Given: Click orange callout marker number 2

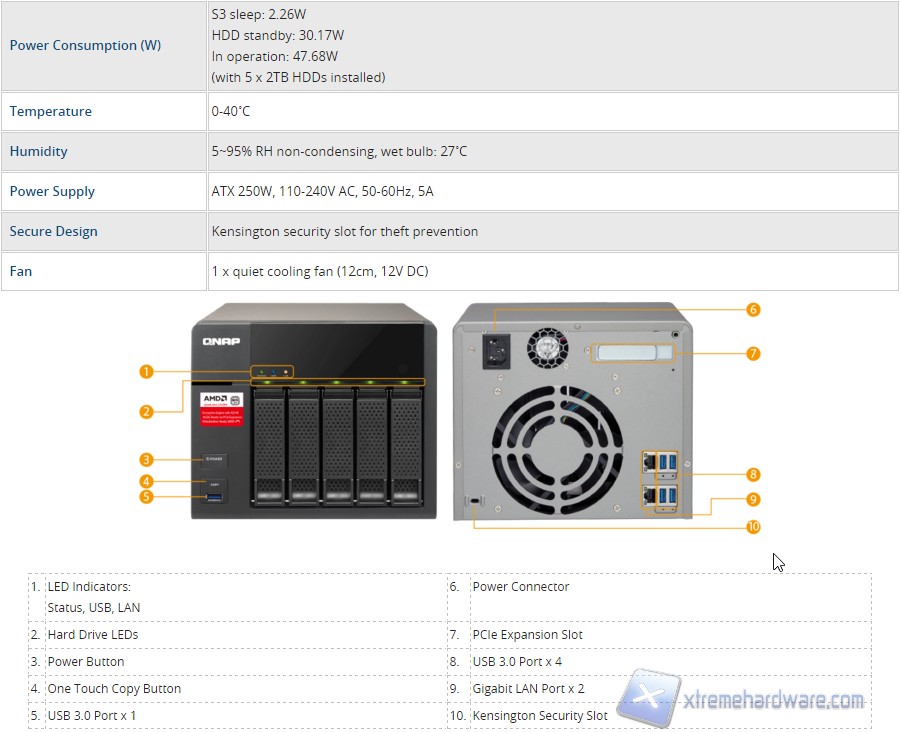Looking at the screenshot, I should [146, 411].
